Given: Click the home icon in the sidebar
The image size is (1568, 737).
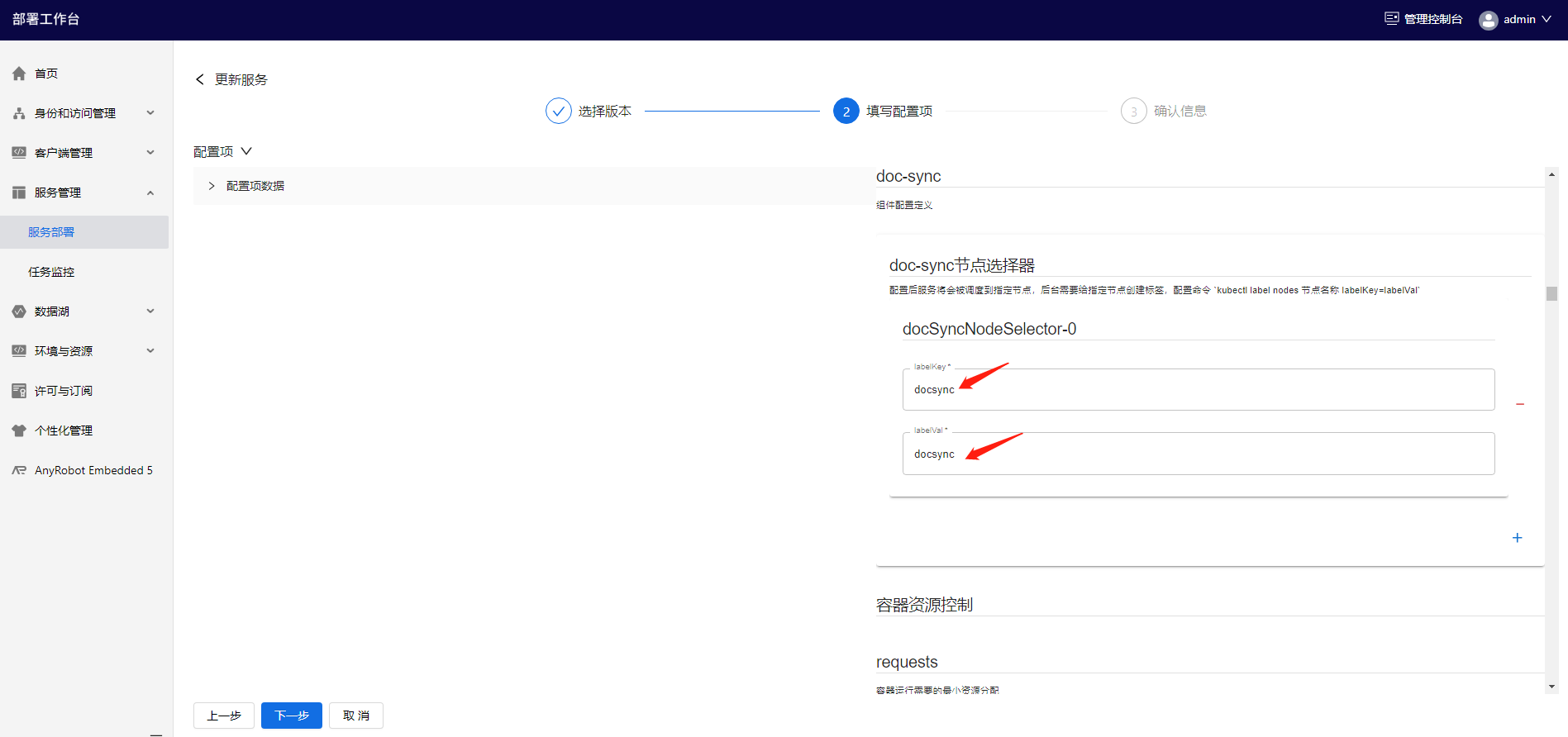Looking at the screenshot, I should tap(19, 74).
